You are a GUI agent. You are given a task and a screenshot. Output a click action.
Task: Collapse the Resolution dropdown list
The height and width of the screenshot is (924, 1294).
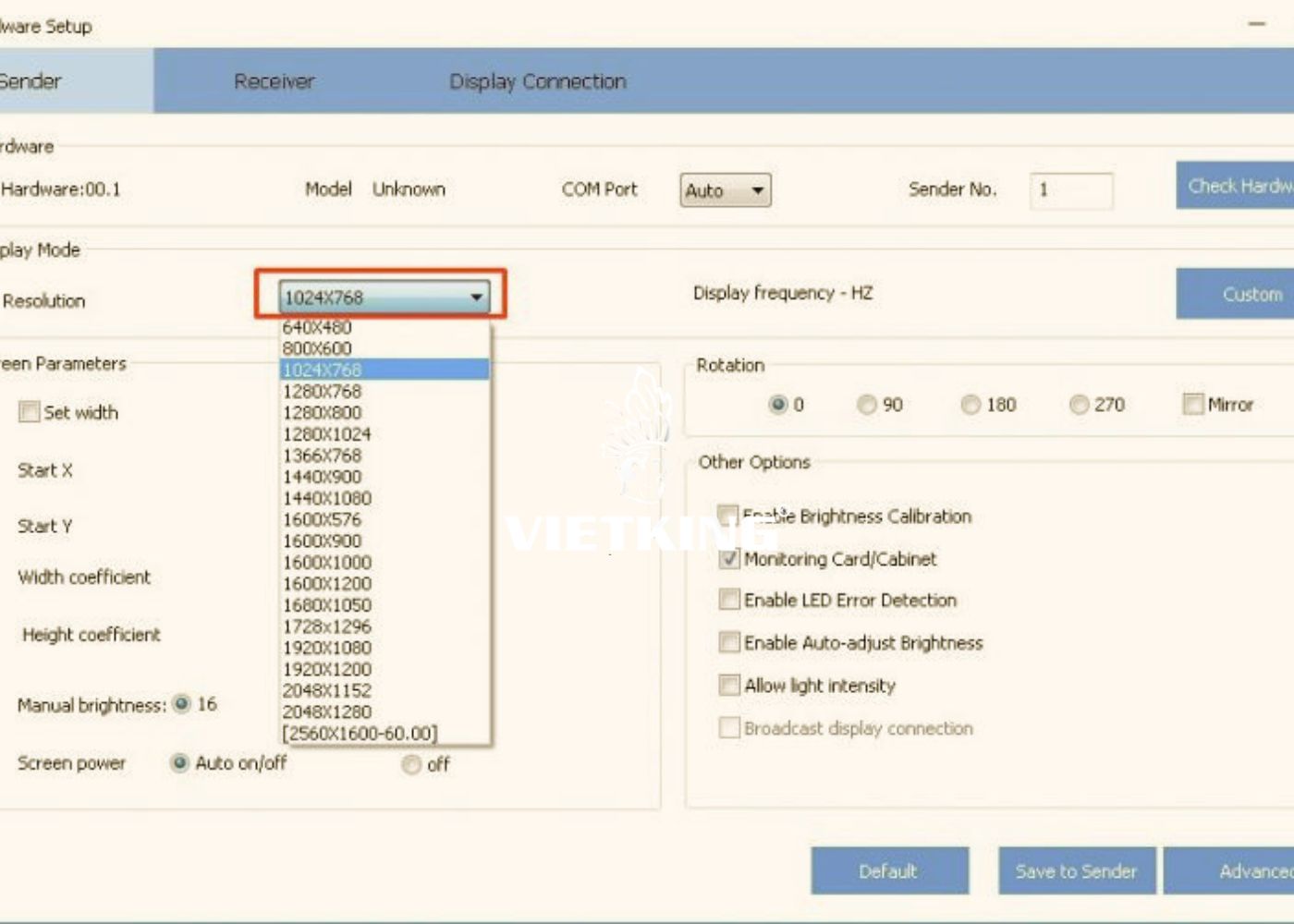477,298
